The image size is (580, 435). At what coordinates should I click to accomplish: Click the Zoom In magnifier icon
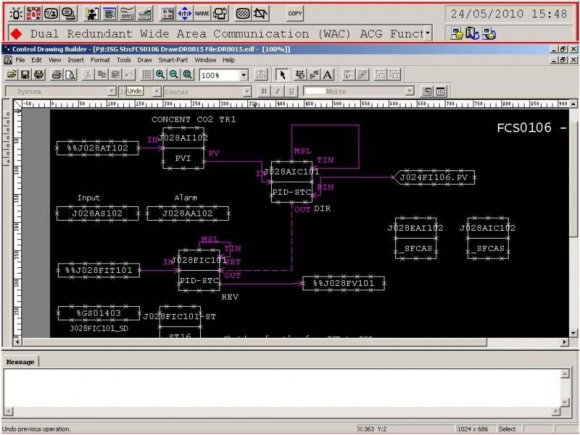coord(160,75)
